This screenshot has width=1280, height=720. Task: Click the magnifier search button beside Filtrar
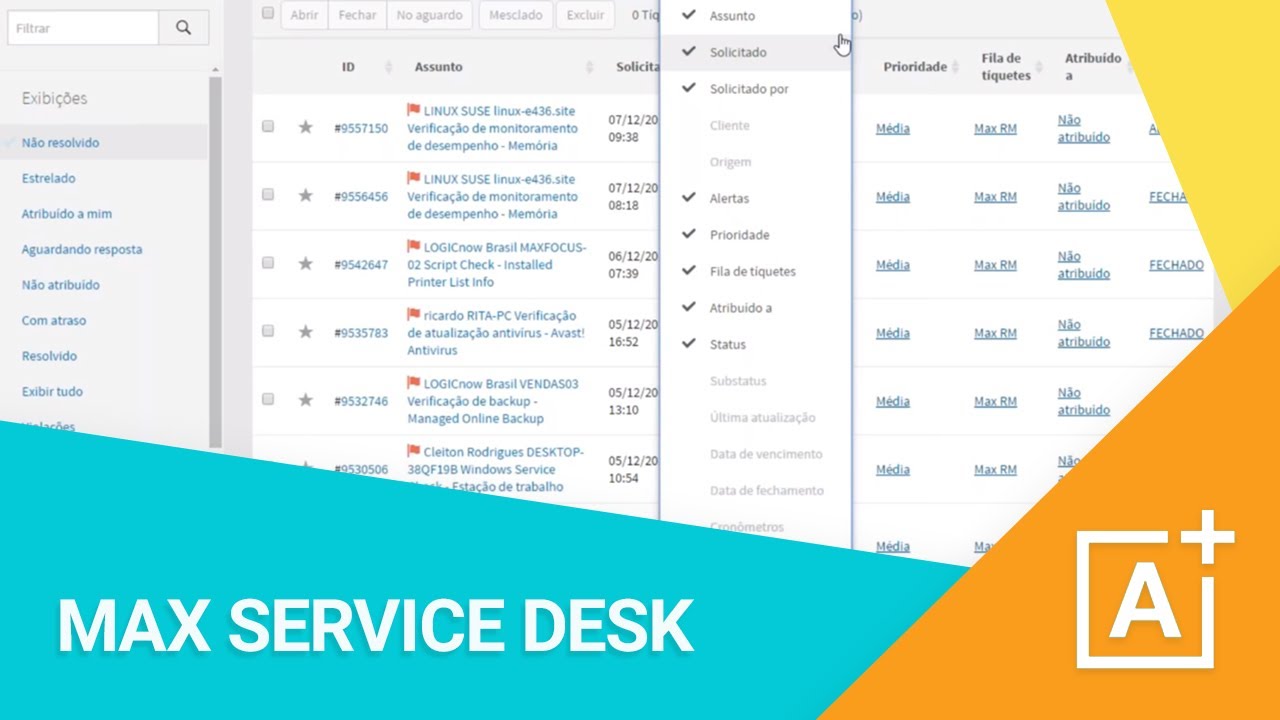(183, 28)
